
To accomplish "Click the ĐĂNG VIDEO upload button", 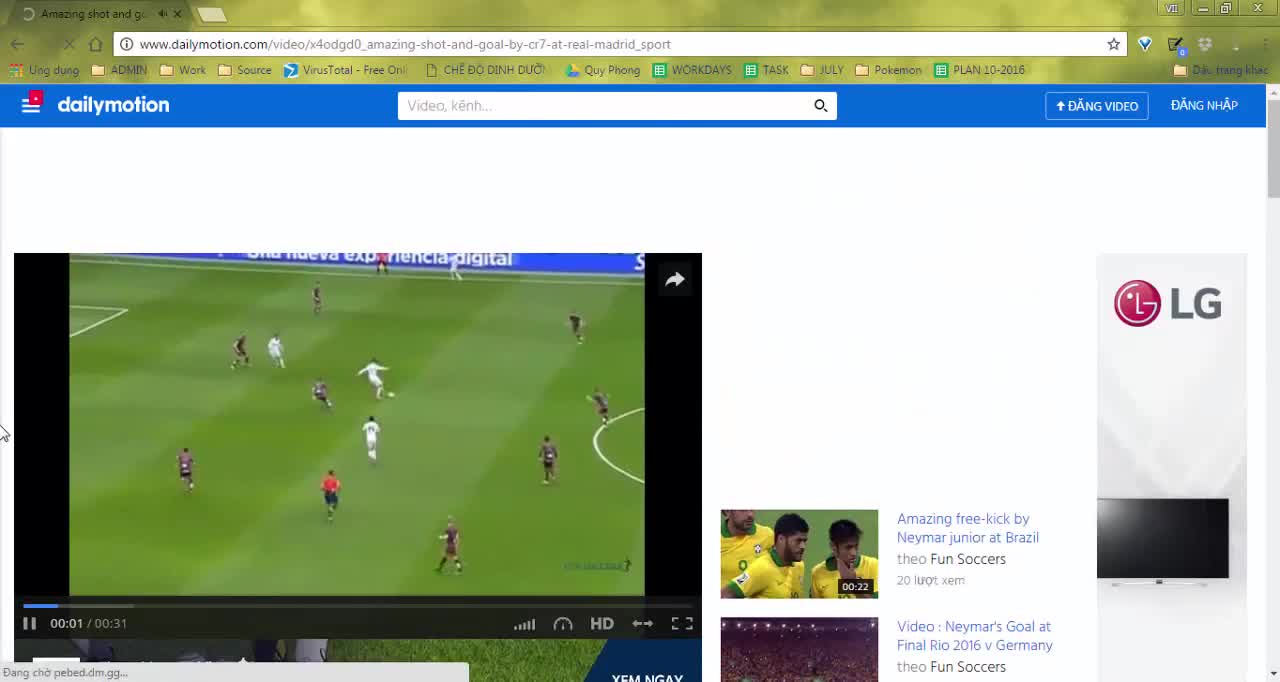I will click(x=1096, y=106).
